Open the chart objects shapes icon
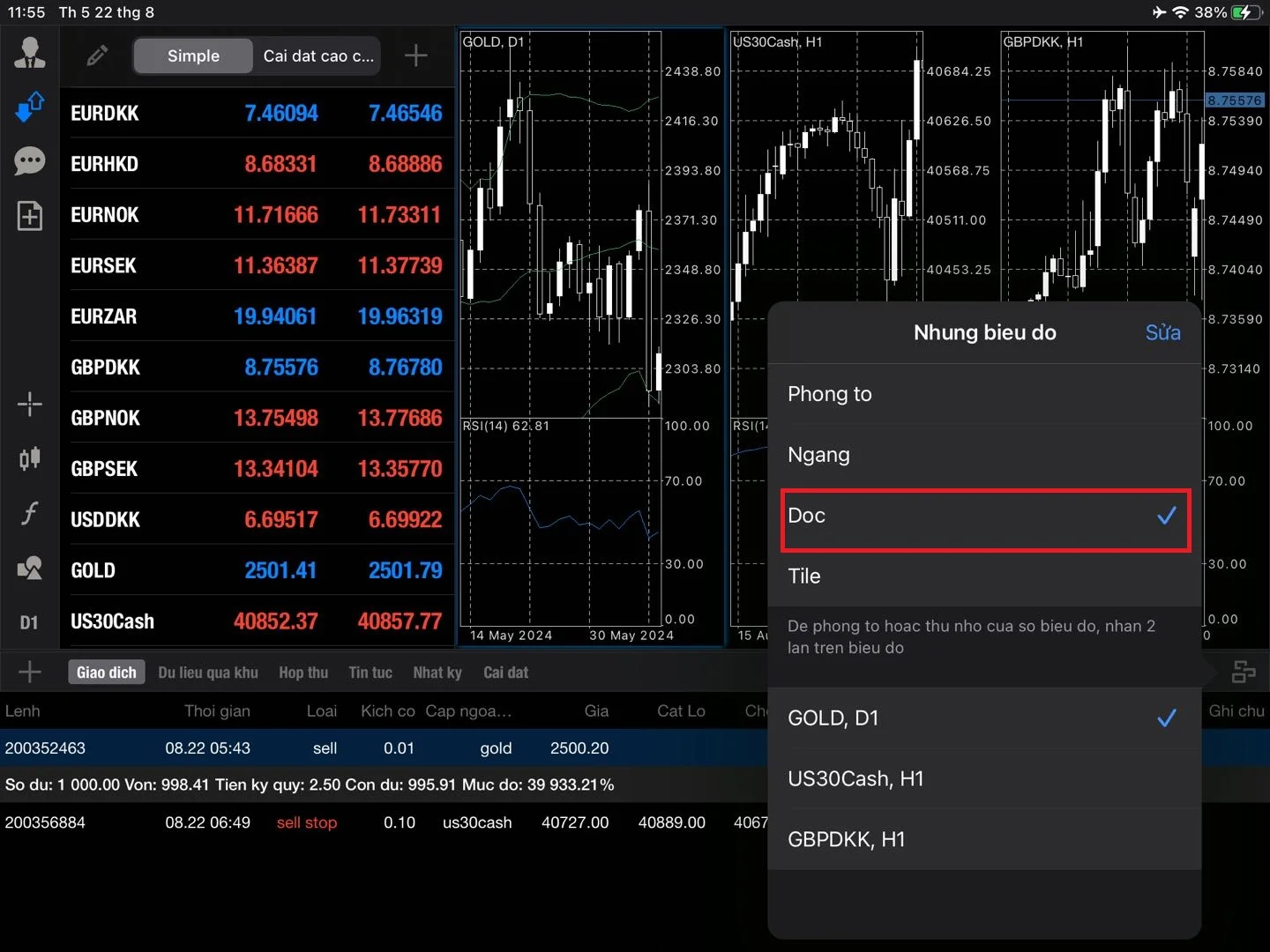Screen dimensions: 1270x952 30,569
